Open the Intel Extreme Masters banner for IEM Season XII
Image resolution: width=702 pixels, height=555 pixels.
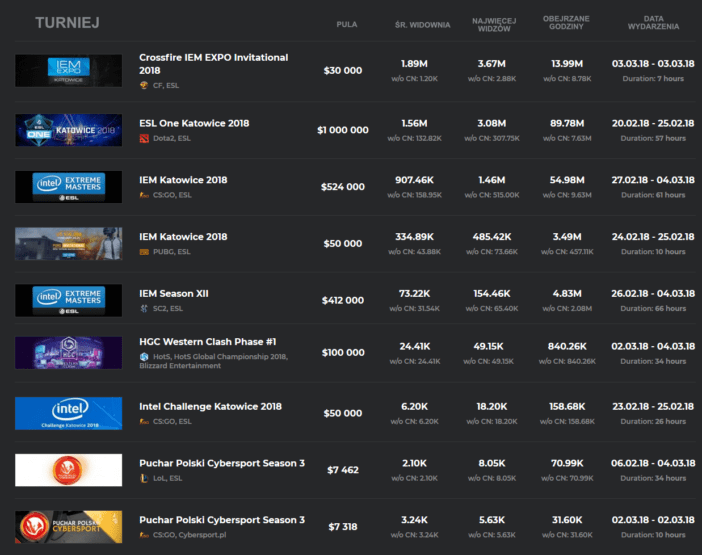tap(68, 300)
